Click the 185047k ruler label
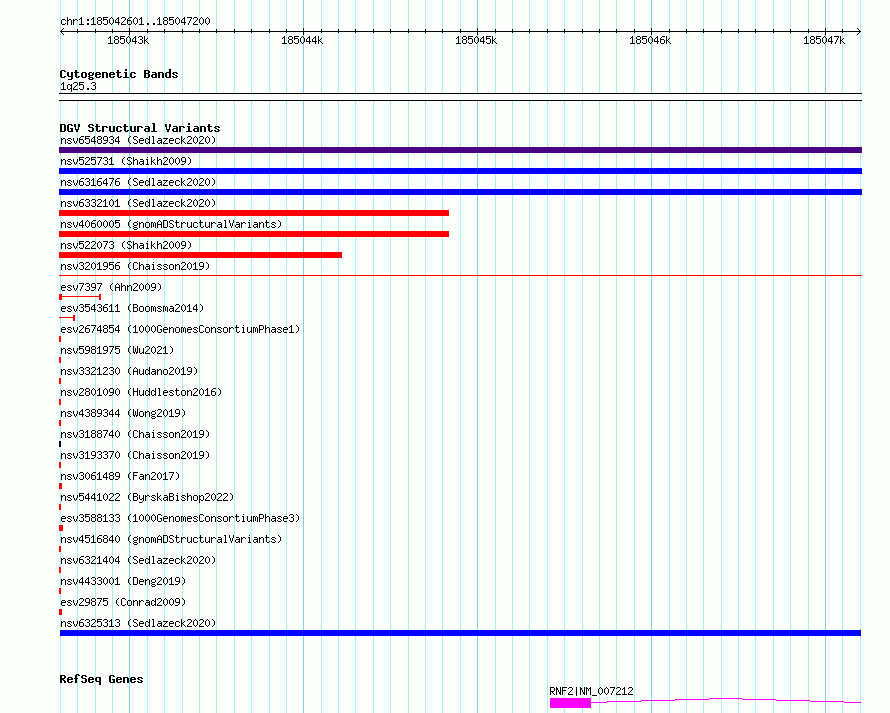This screenshot has height=713, width=890. [824, 40]
